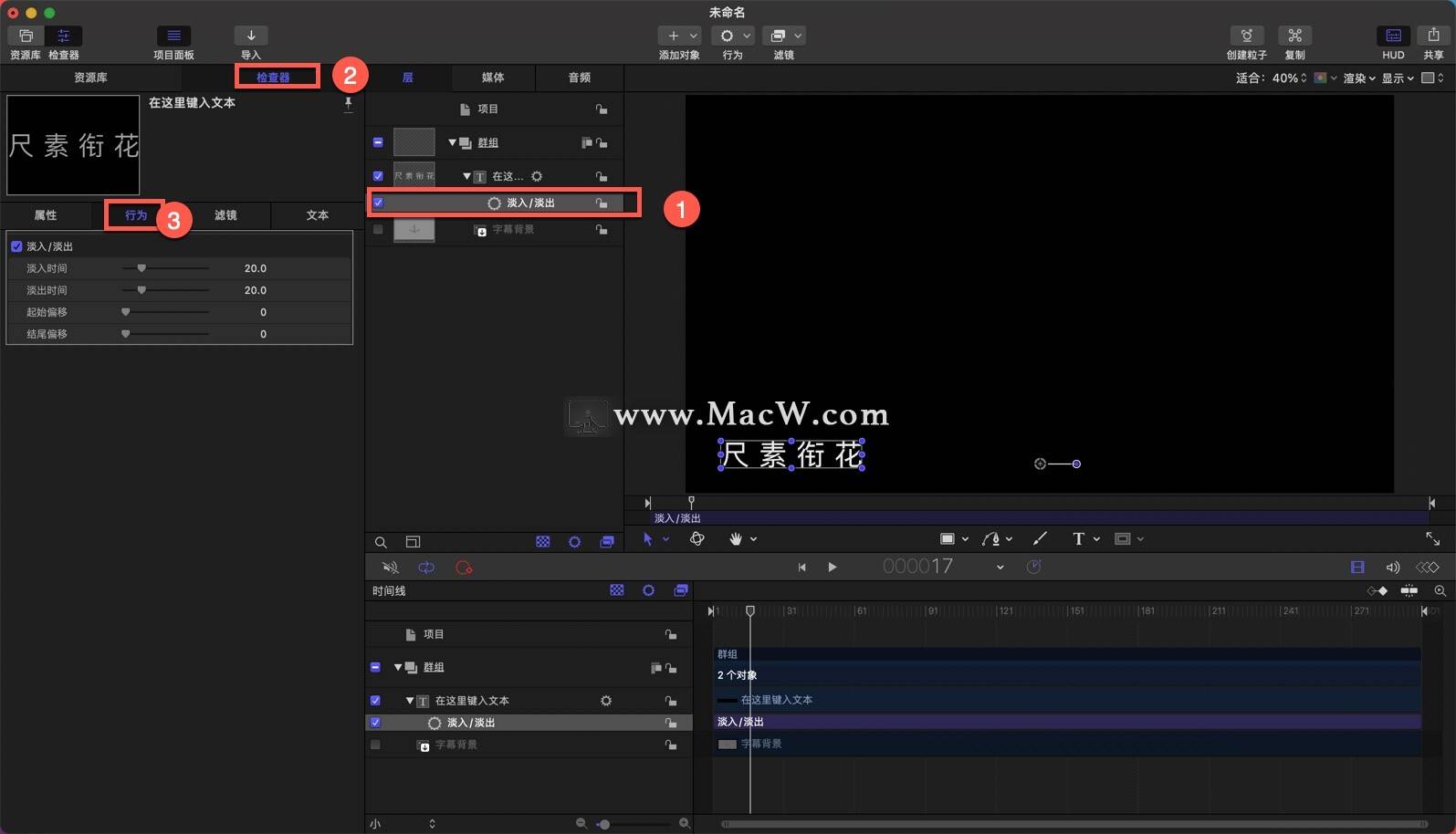This screenshot has width=1456, height=834.
Task: Toggle the 淡入/淡出 checkbox in Layers list
Action: [378, 203]
